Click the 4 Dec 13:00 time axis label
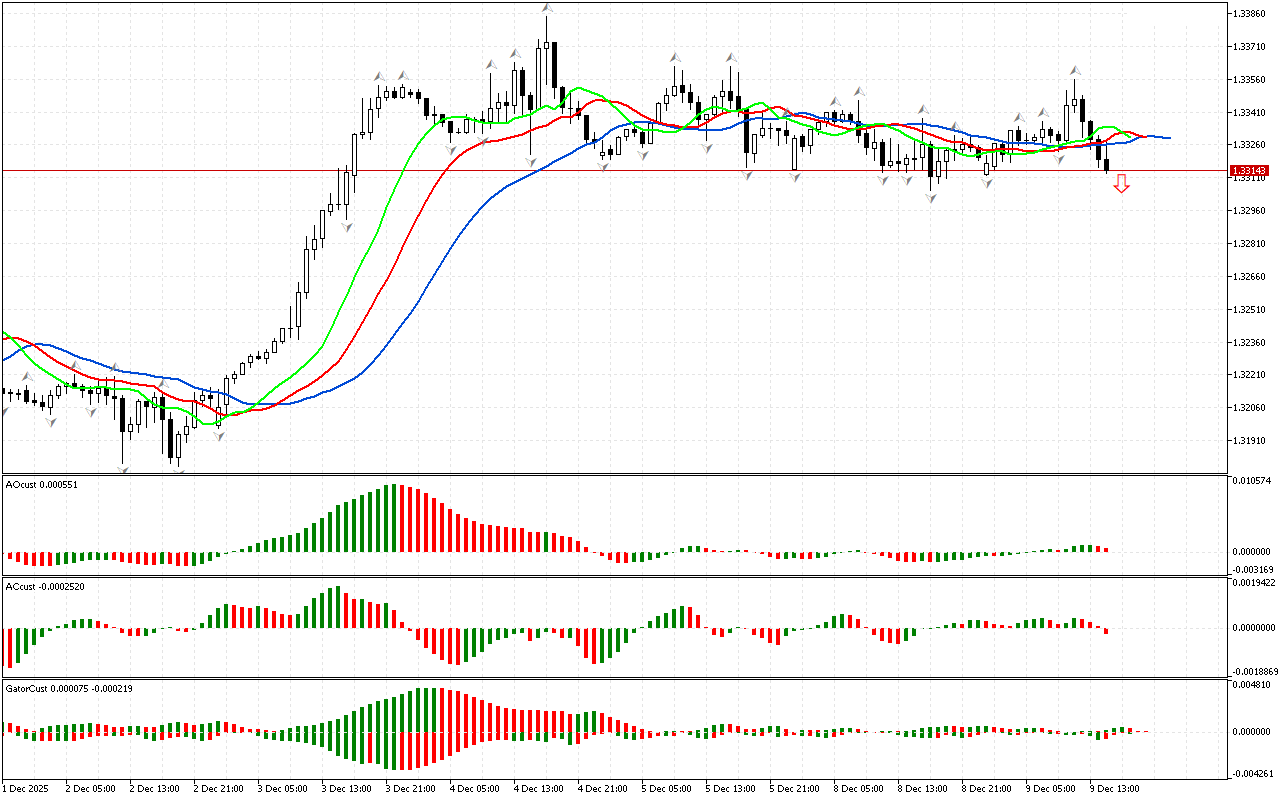 click(x=538, y=788)
